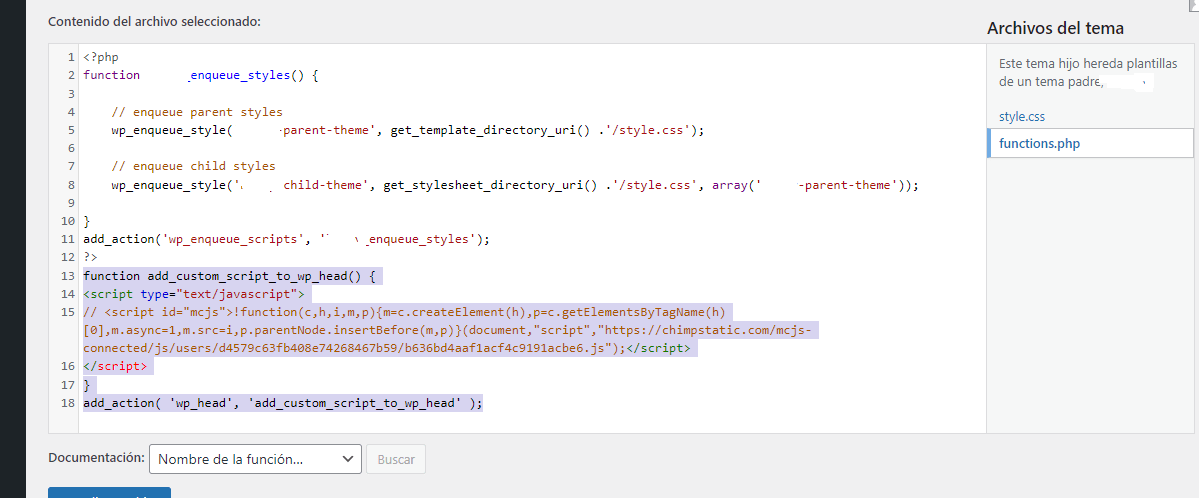The image size is (1199, 498).
Task: Click the "// enqueue child styles" comment
Action: 193,166
